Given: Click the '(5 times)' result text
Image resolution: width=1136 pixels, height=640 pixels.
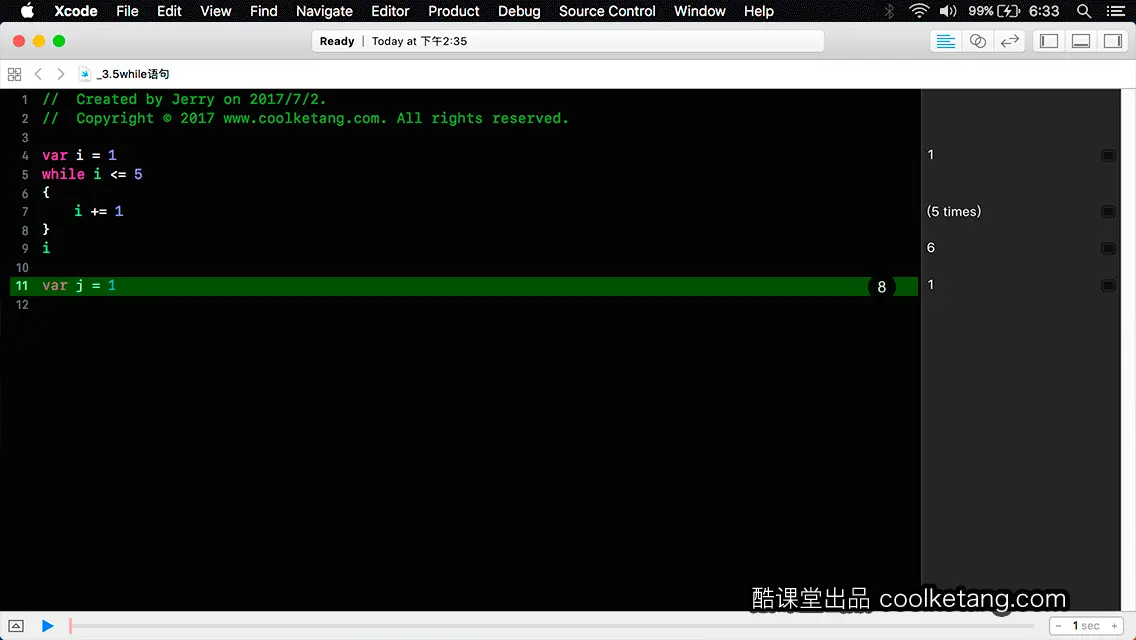Looking at the screenshot, I should (953, 211).
